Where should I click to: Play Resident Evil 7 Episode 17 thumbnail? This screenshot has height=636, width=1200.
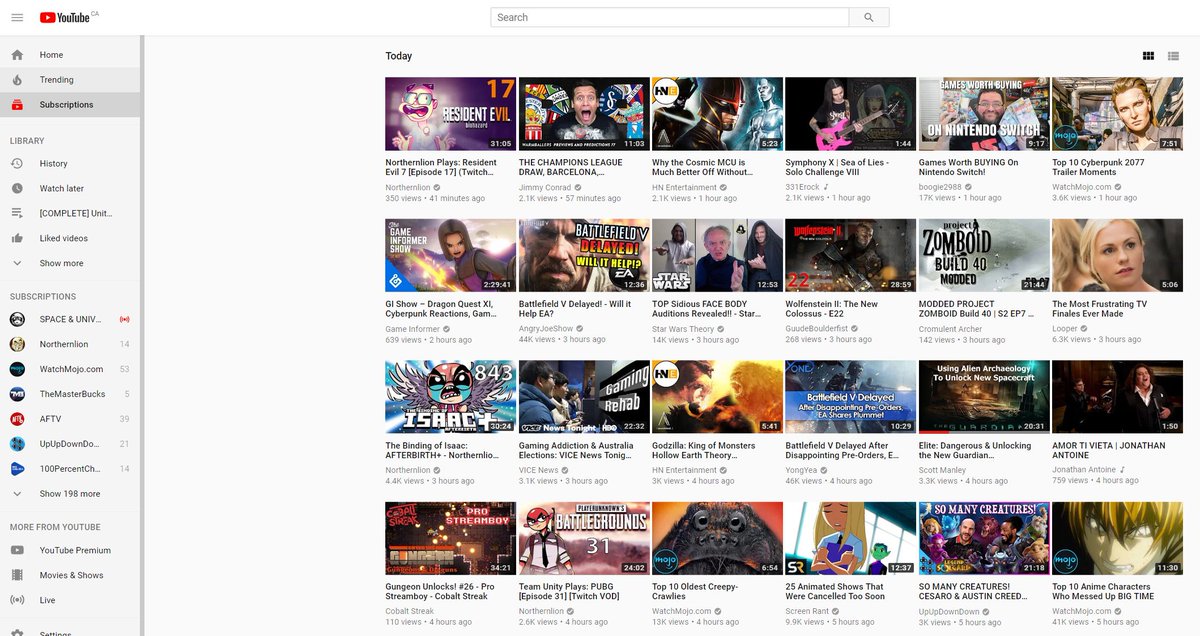451,114
